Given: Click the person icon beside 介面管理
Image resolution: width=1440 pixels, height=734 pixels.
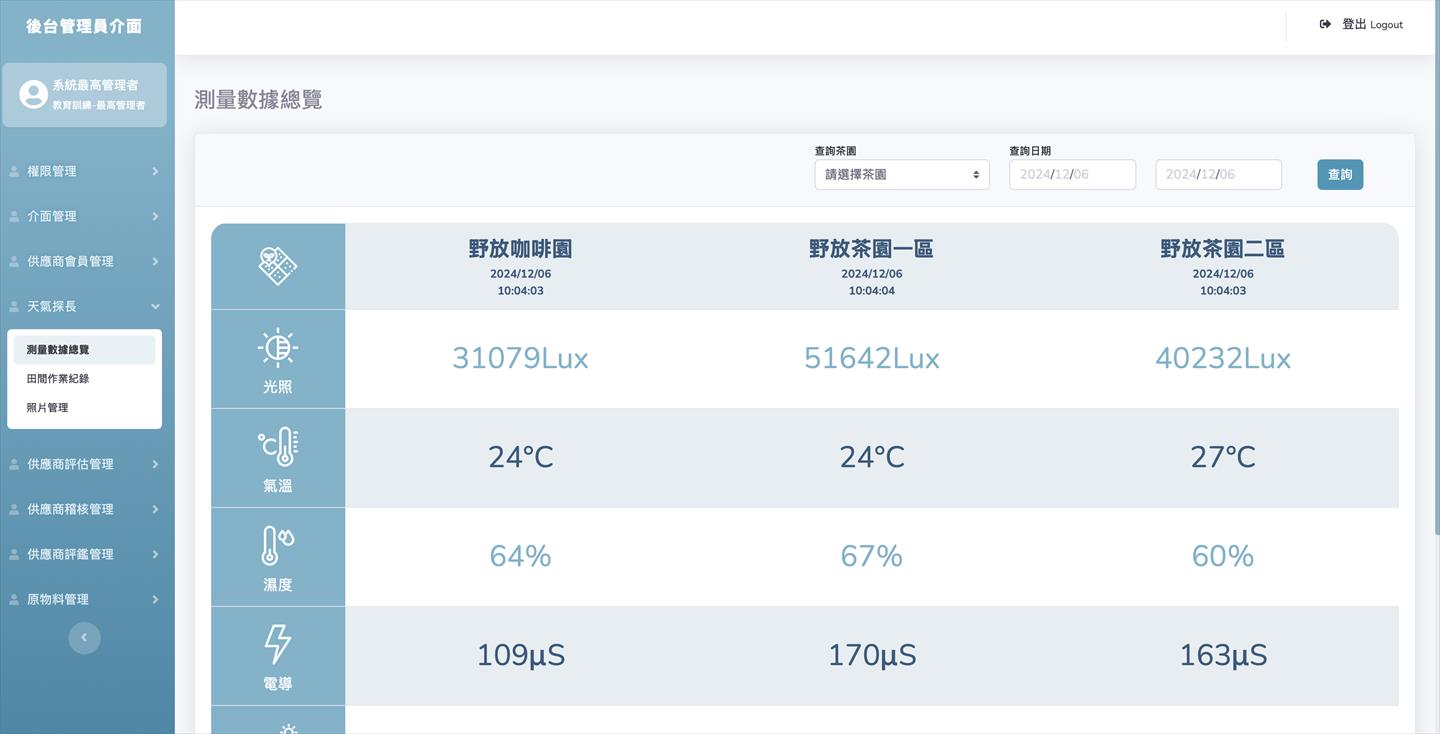Looking at the screenshot, I should click(14, 217).
